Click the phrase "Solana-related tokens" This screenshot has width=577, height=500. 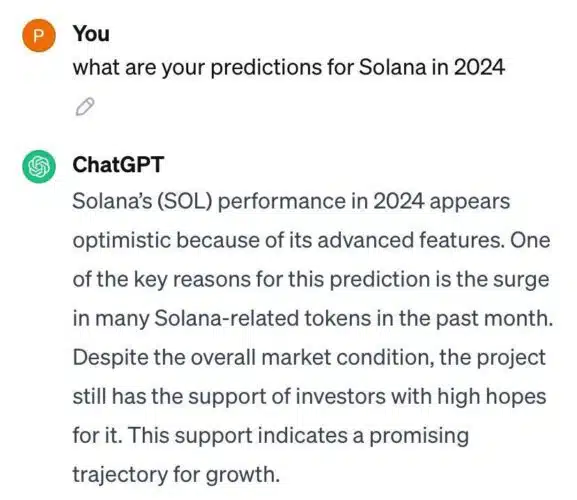tap(263, 318)
